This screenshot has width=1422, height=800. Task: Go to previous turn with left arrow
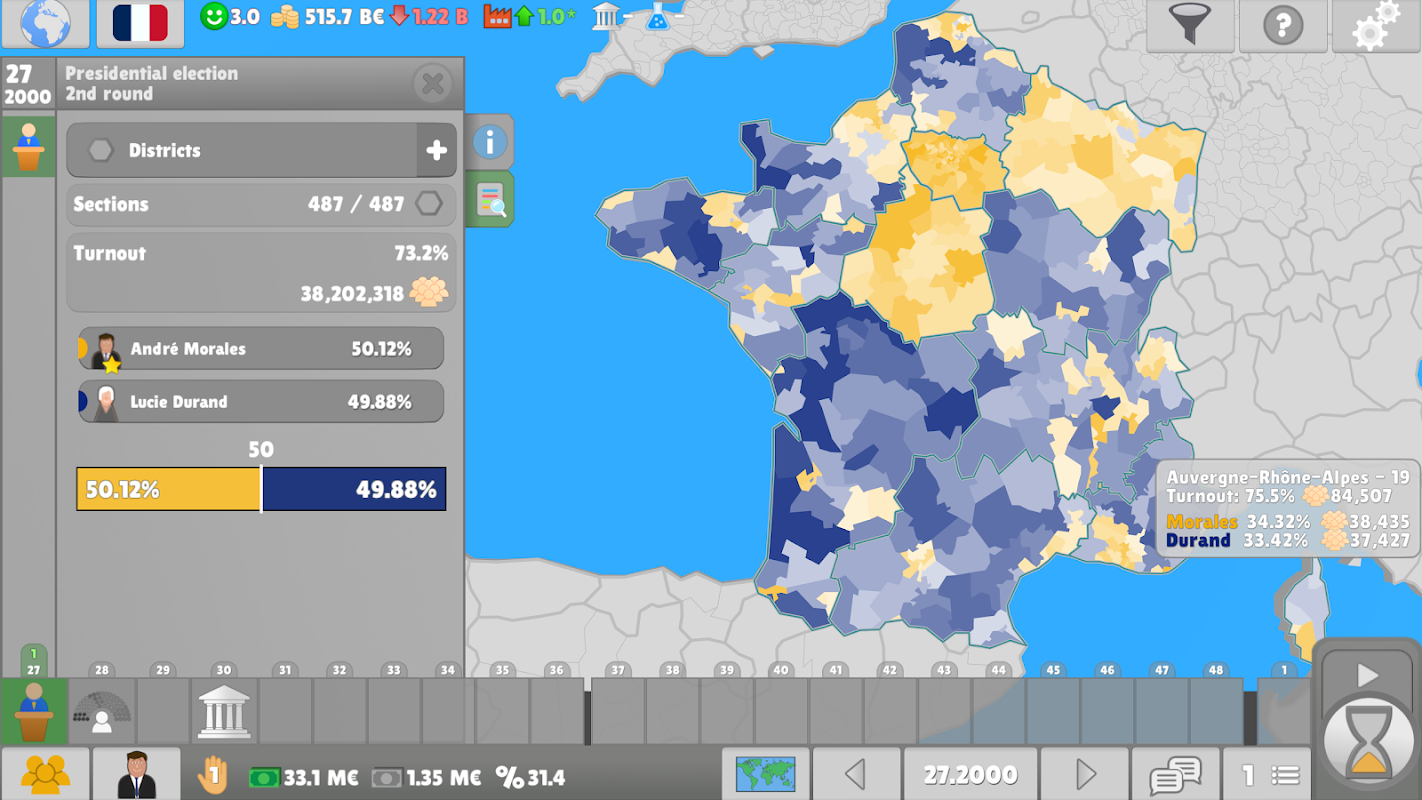pos(855,774)
